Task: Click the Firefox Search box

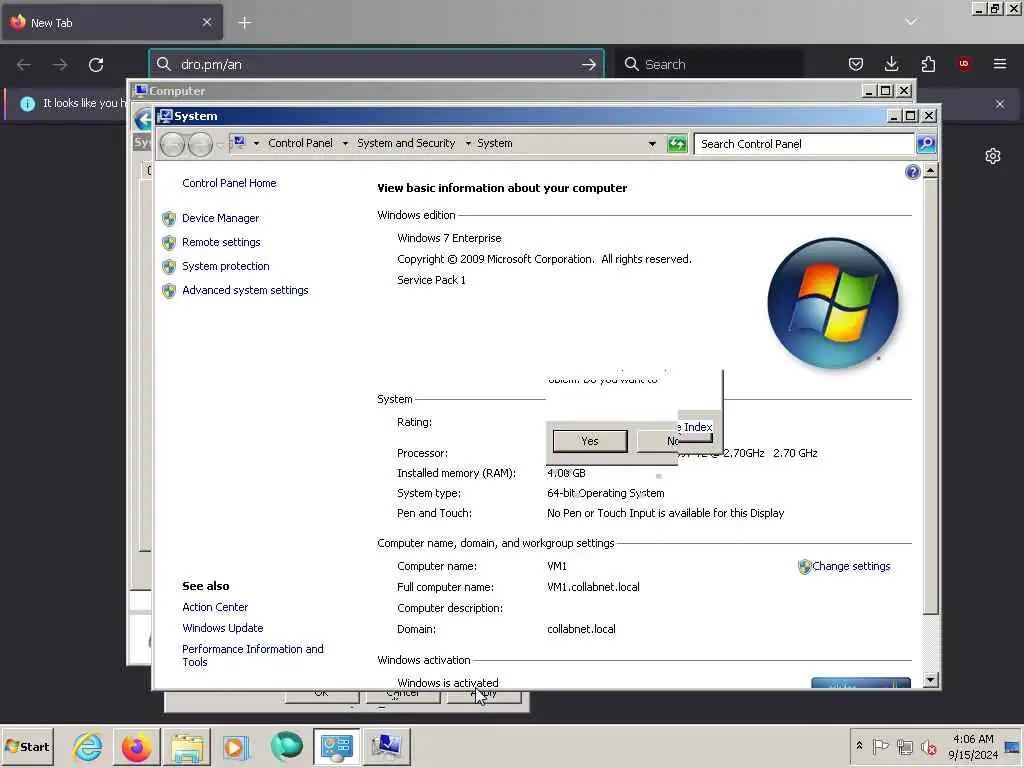Action: click(x=711, y=65)
